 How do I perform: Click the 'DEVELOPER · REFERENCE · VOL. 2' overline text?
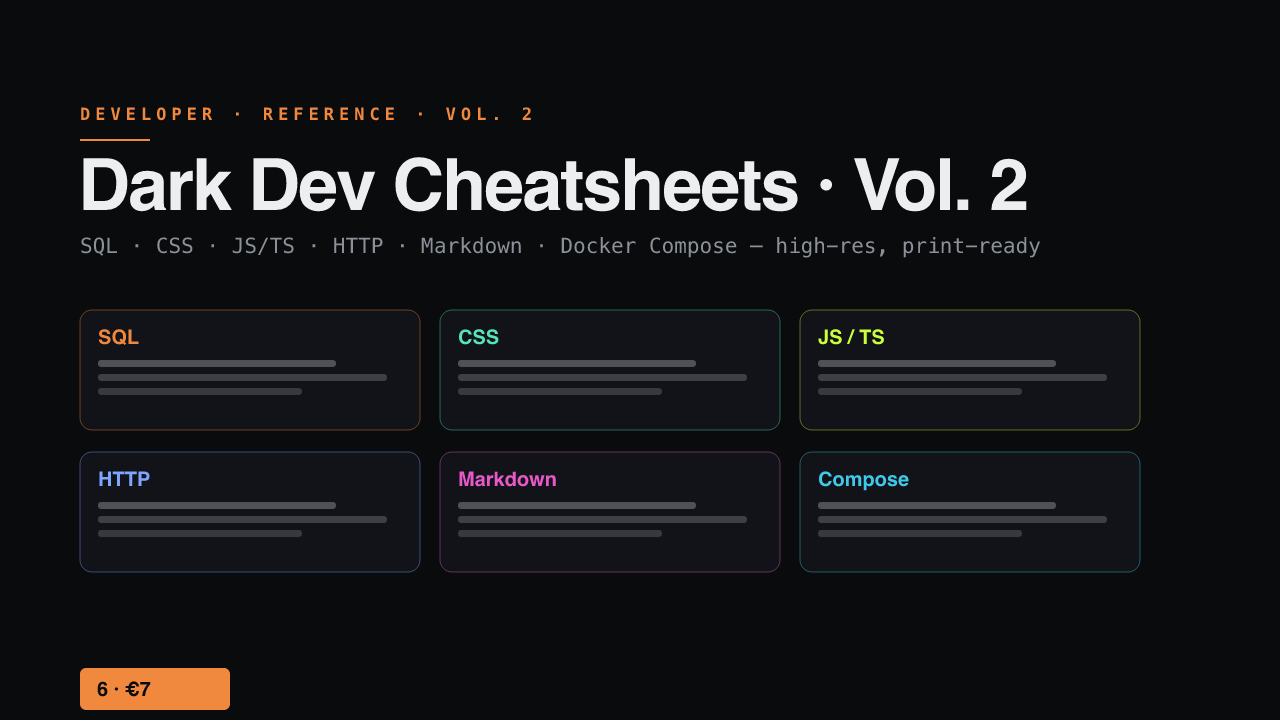coord(308,114)
